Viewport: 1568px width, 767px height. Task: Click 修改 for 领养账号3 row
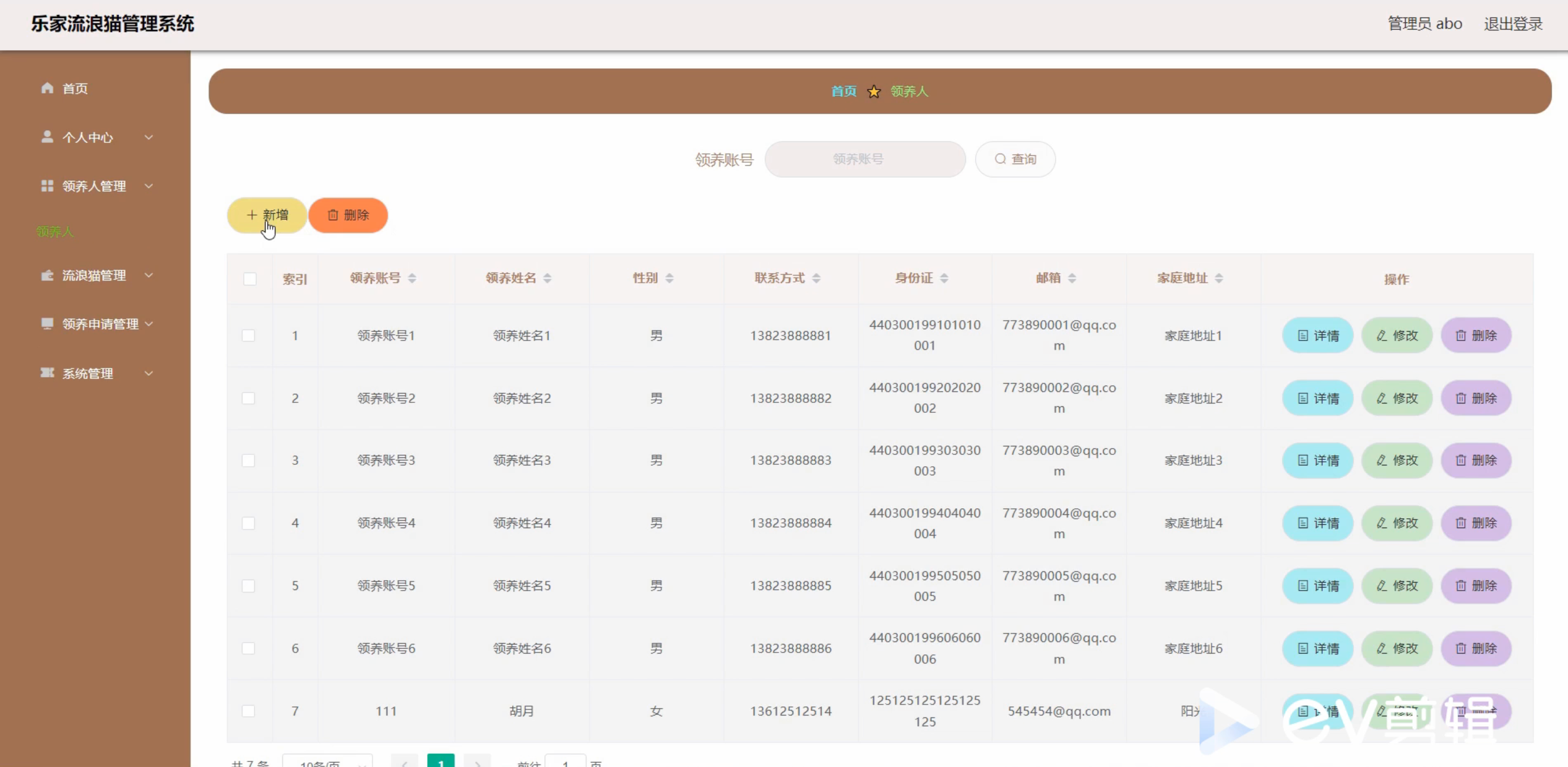(1397, 461)
